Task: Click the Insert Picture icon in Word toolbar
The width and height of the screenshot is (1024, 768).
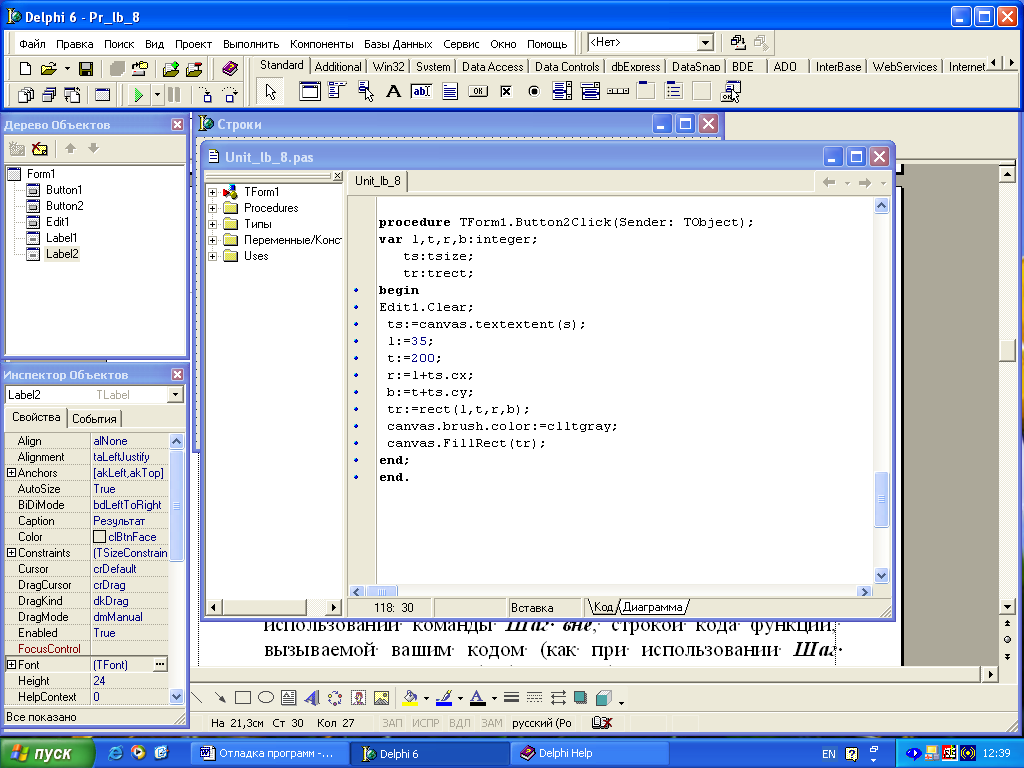Action: [381, 698]
